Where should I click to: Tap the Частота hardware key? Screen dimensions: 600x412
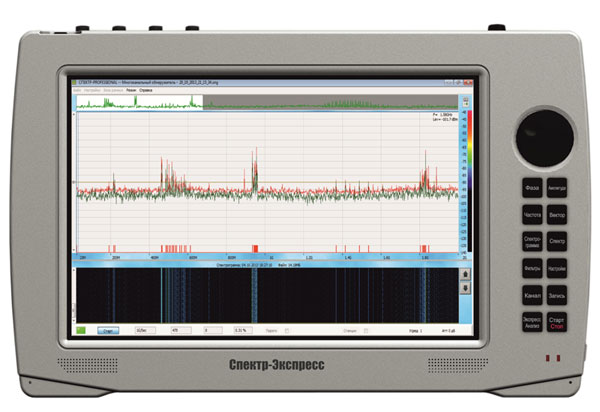(532, 215)
